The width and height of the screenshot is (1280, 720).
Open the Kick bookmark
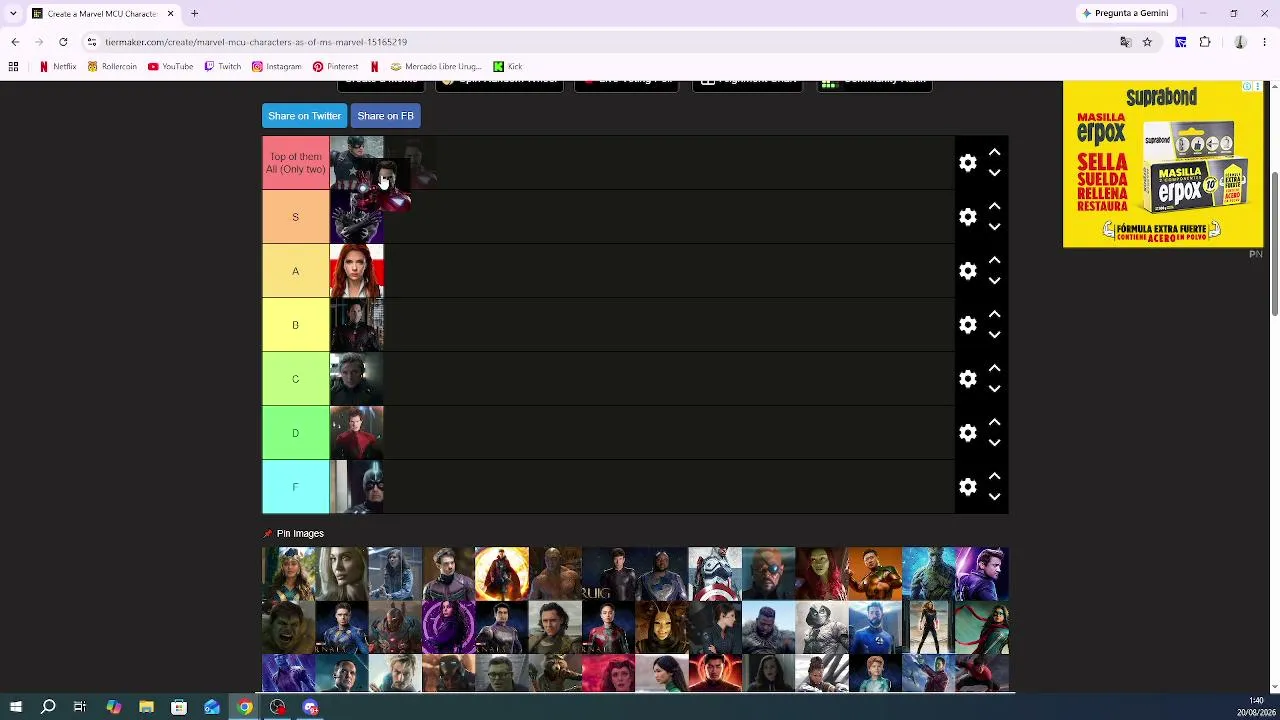click(x=508, y=67)
